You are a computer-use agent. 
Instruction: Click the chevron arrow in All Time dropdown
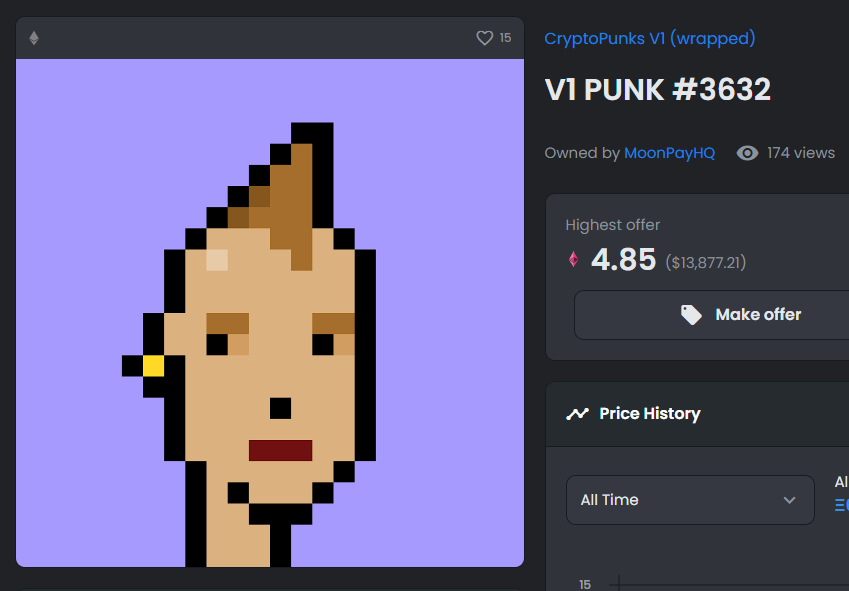click(789, 500)
